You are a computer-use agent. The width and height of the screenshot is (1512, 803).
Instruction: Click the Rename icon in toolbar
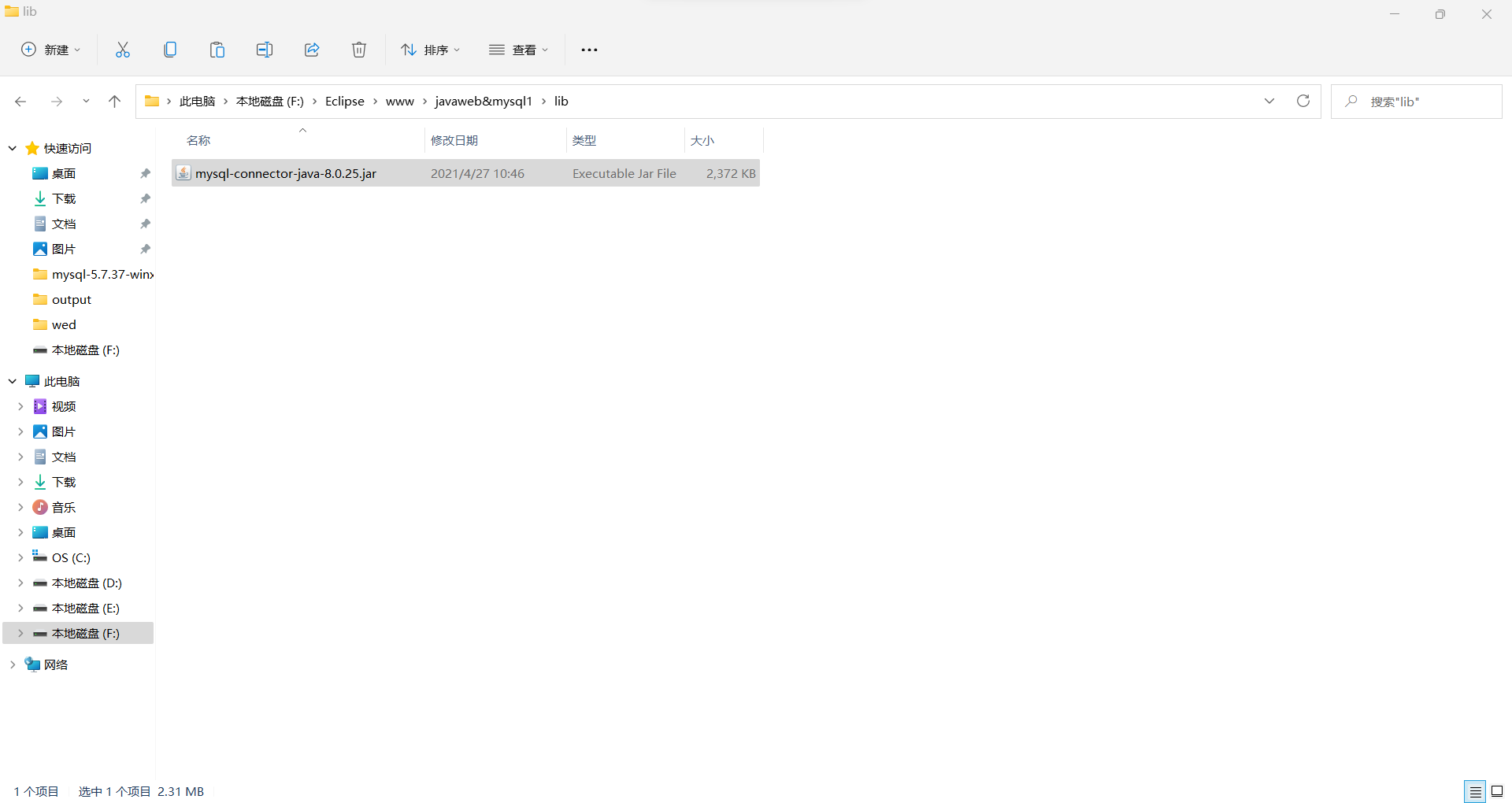(265, 50)
